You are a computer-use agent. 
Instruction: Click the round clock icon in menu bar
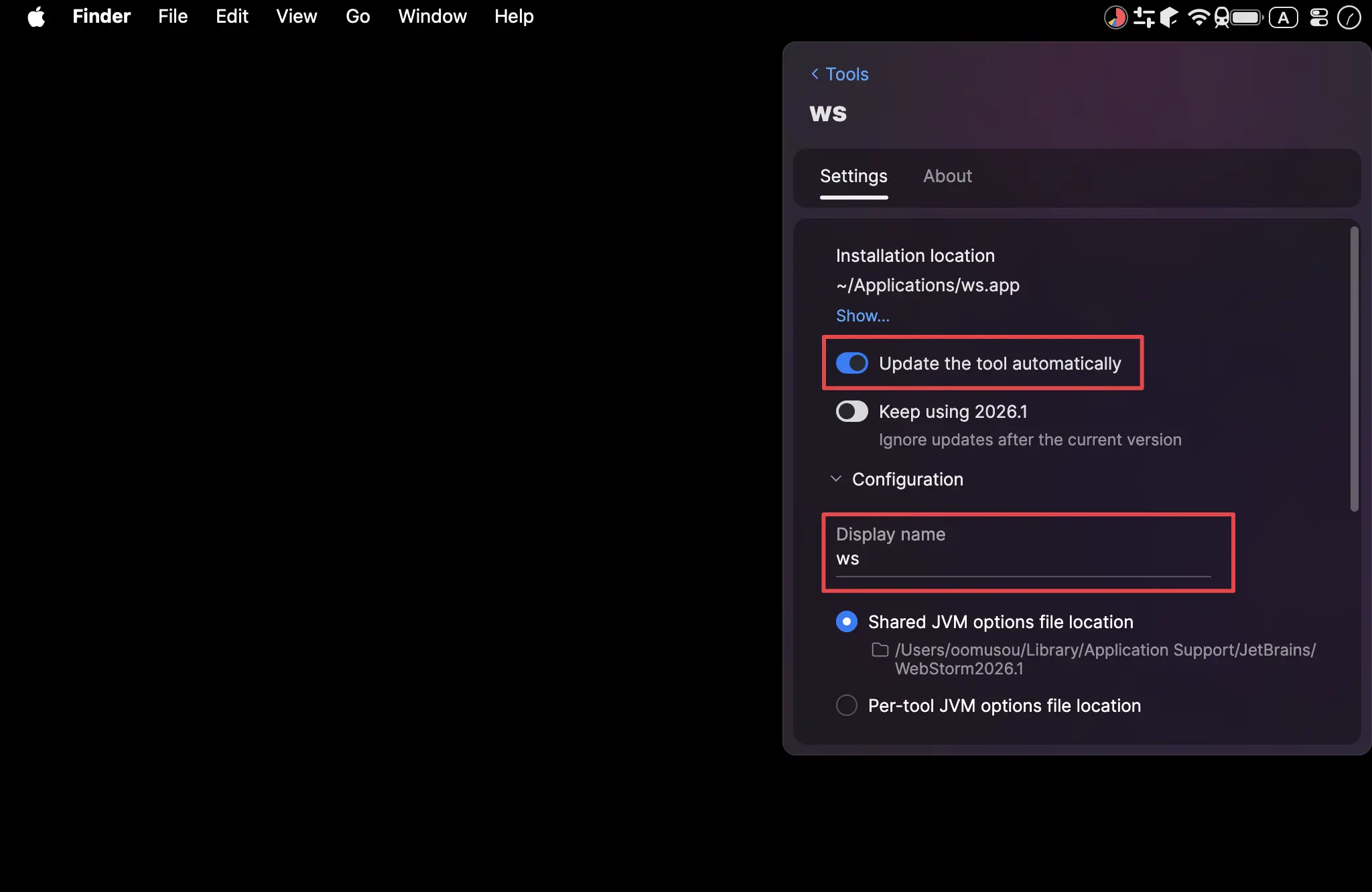pyautogui.click(x=1349, y=17)
